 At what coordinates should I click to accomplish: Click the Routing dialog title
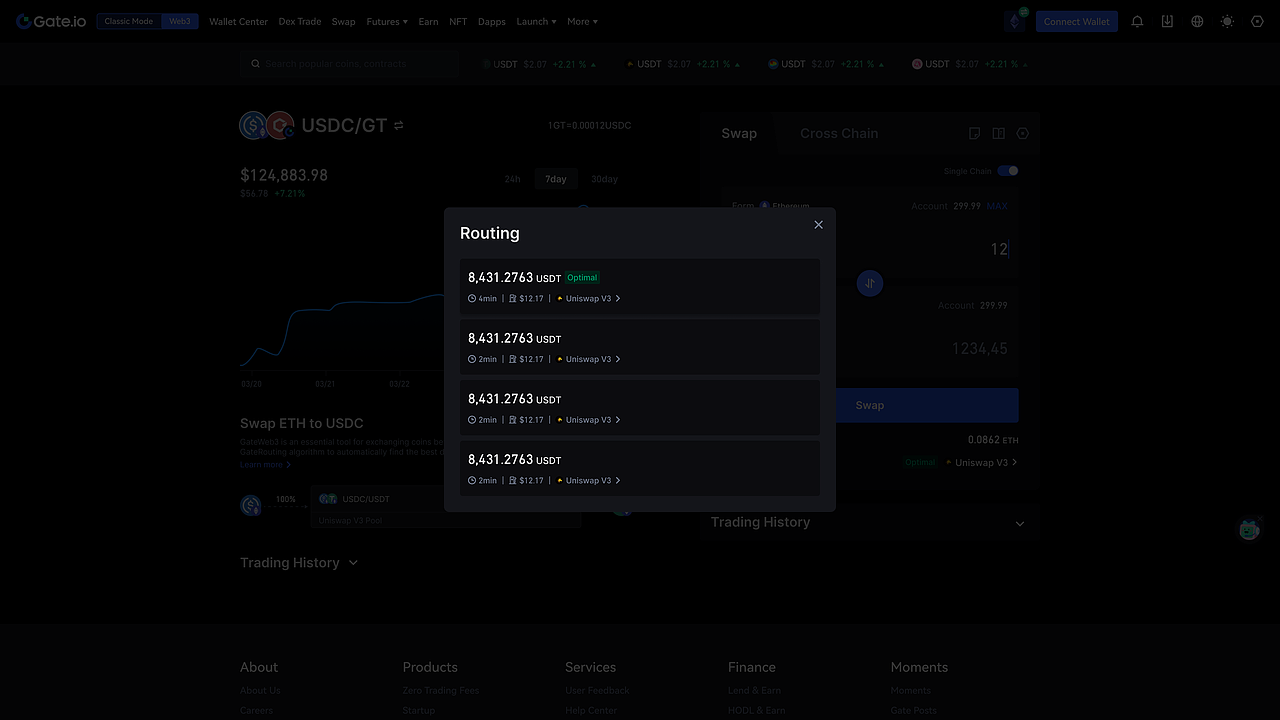pyautogui.click(x=490, y=233)
